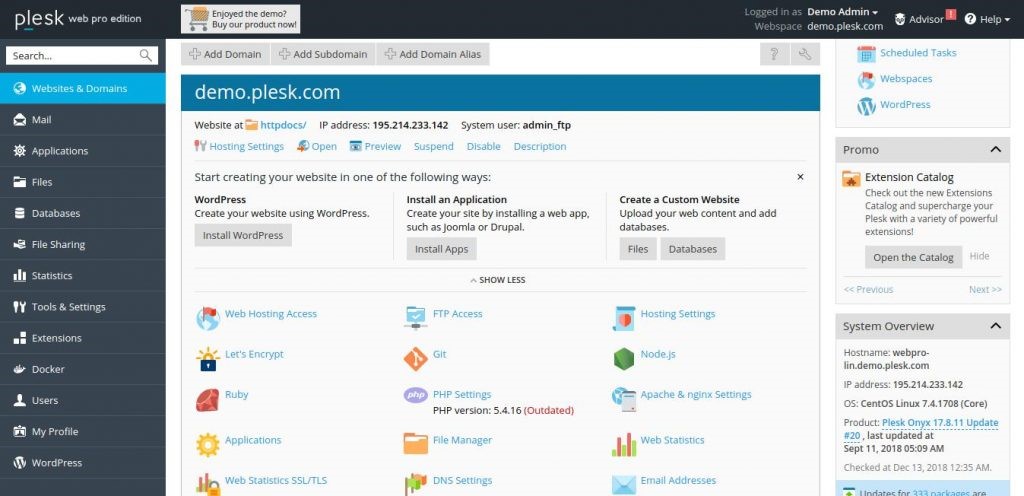The width and height of the screenshot is (1024, 496).
Task: Click the Applications gear icon in main panel
Action: (208, 445)
